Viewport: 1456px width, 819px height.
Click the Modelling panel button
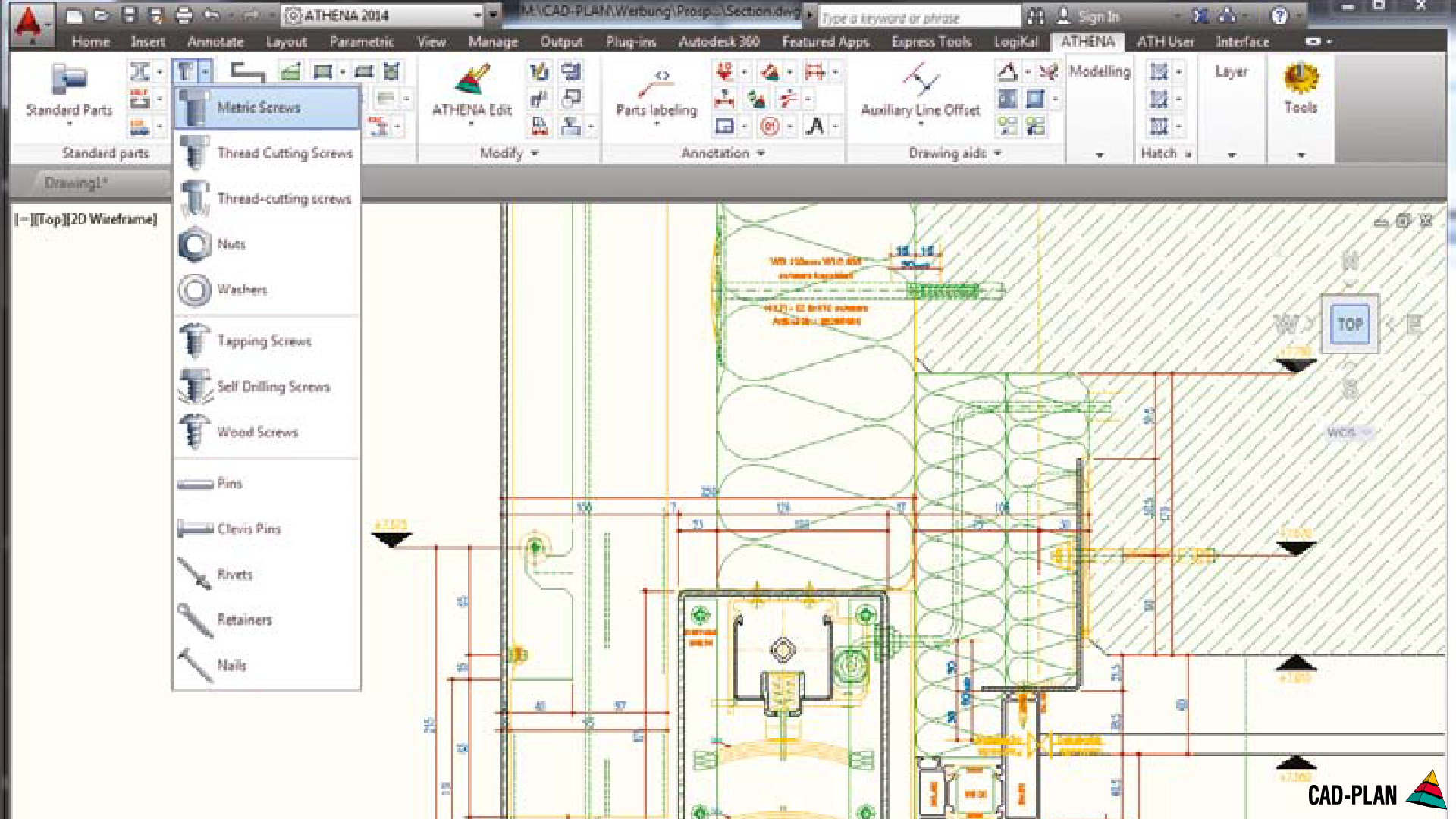1100,72
